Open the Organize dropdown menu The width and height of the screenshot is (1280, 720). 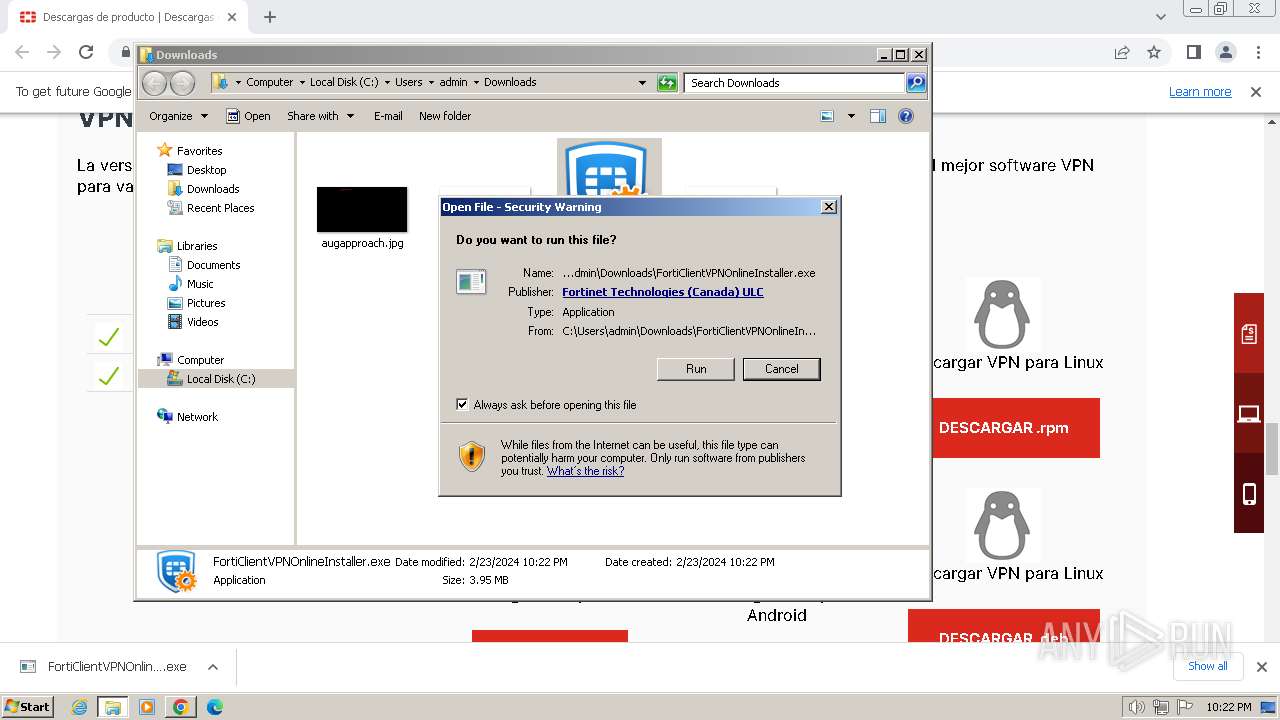(x=178, y=116)
